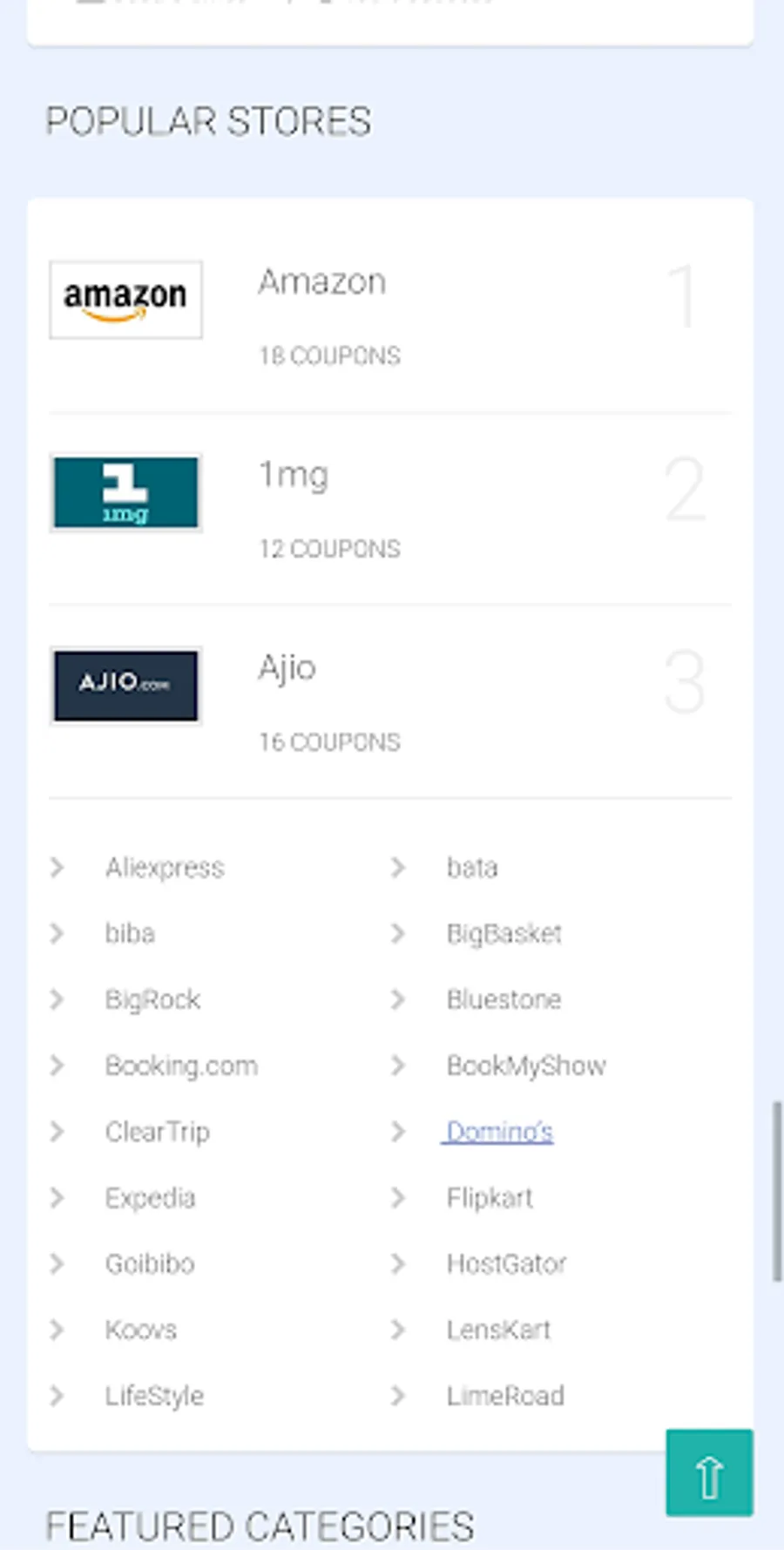Click the page vertical scrollbar thumb
This screenshot has height=1550, width=784.
(x=777, y=1191)
